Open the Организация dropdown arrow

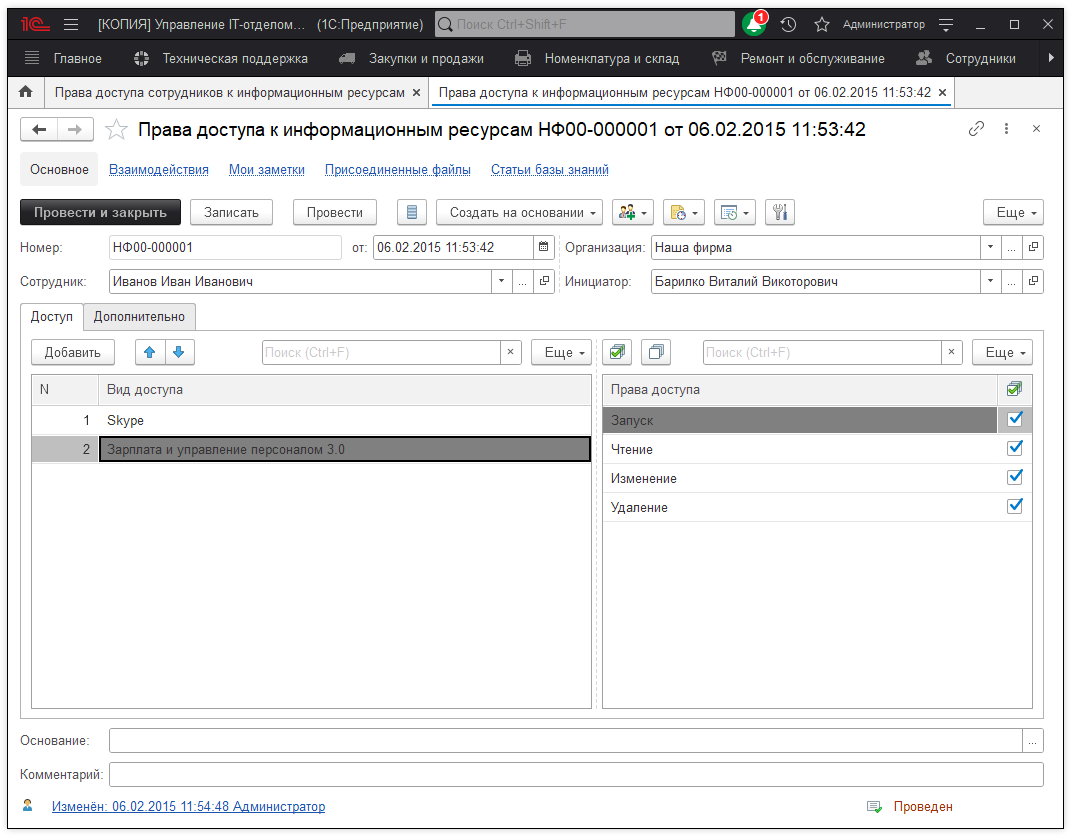[990, 248]
